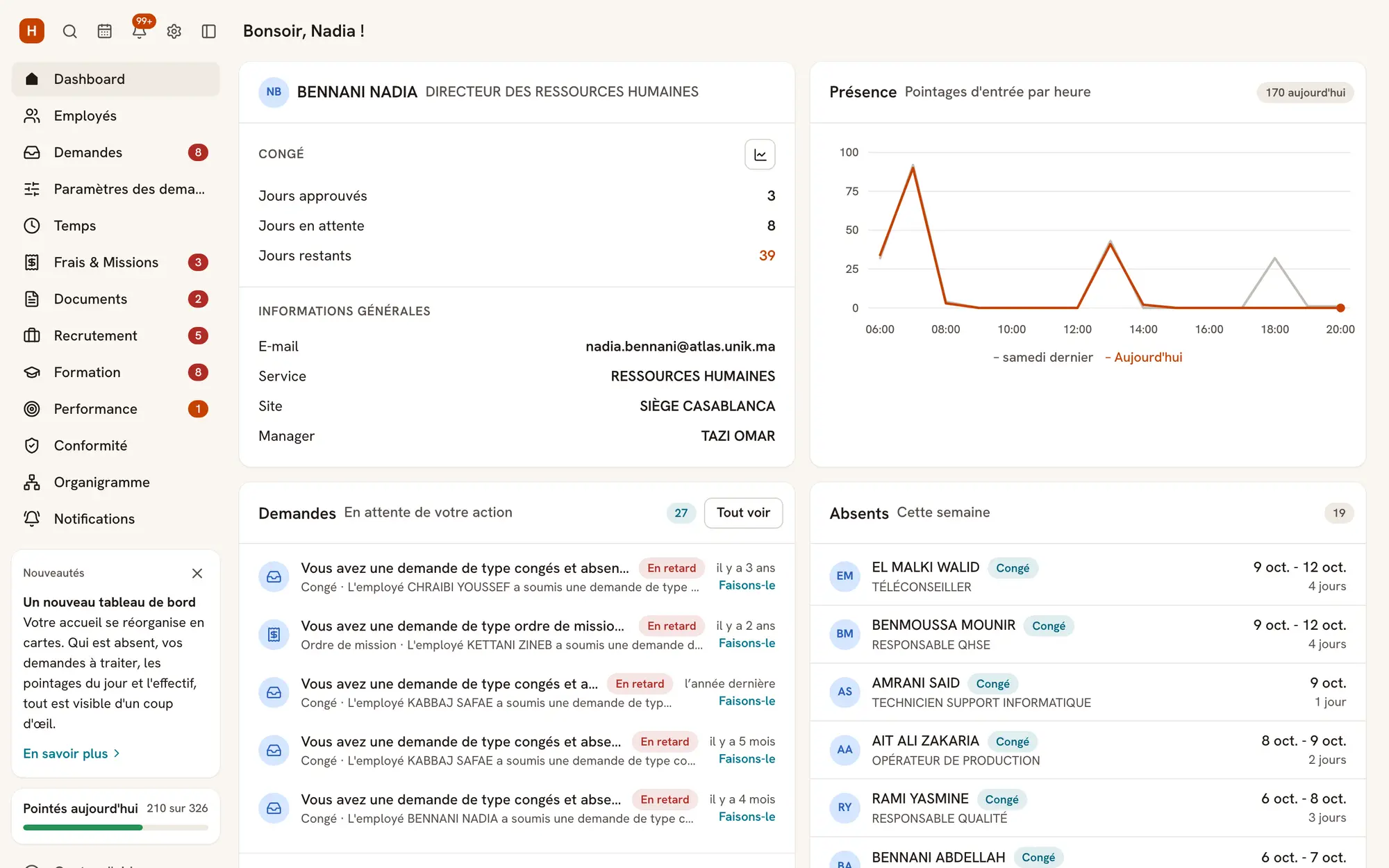Click Pointés aujourd'hui progress bar
This screenshot has width=1389, height=868.
tap(115, 827)
